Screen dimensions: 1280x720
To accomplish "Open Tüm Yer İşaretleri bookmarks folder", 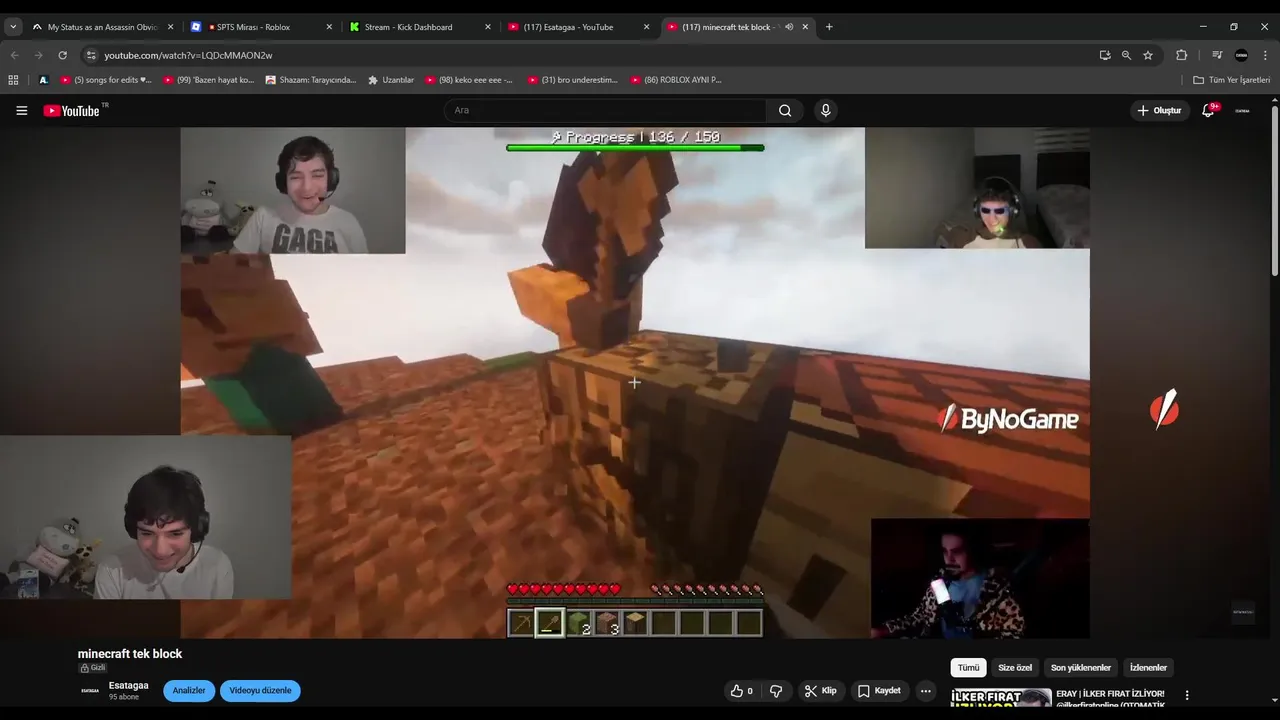I will click(x=1231, y=80).
